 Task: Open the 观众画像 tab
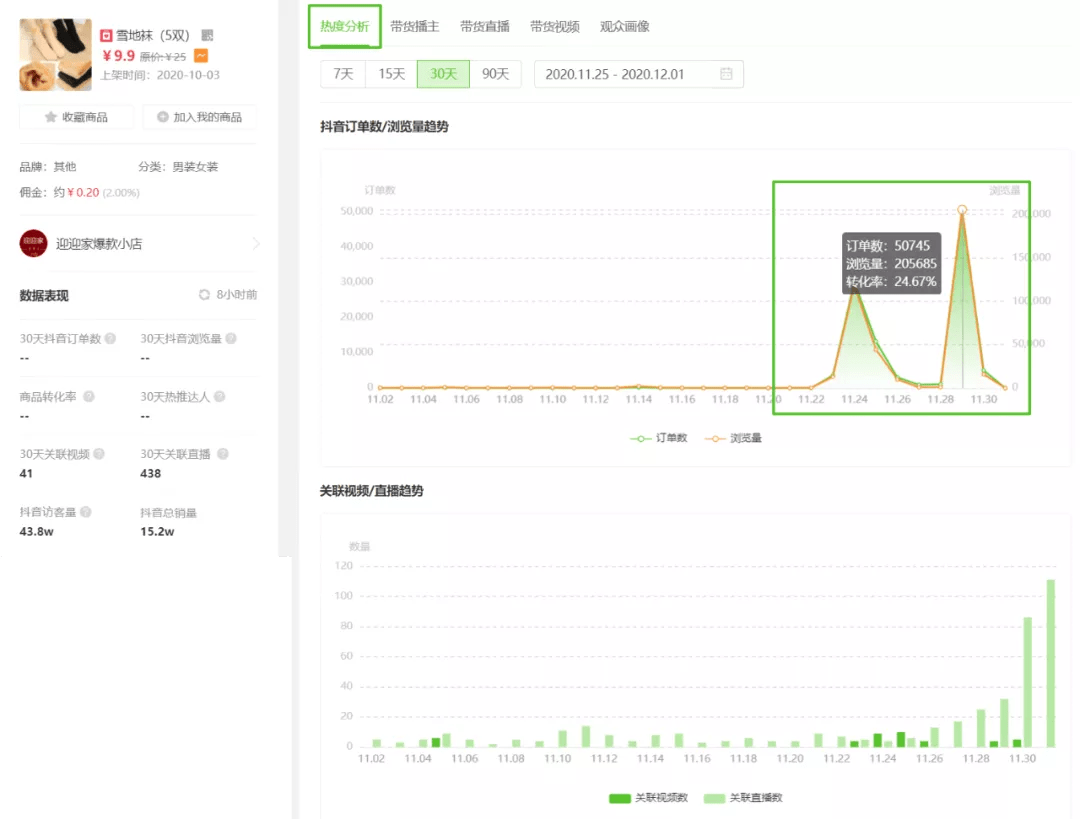click(625, 27)
